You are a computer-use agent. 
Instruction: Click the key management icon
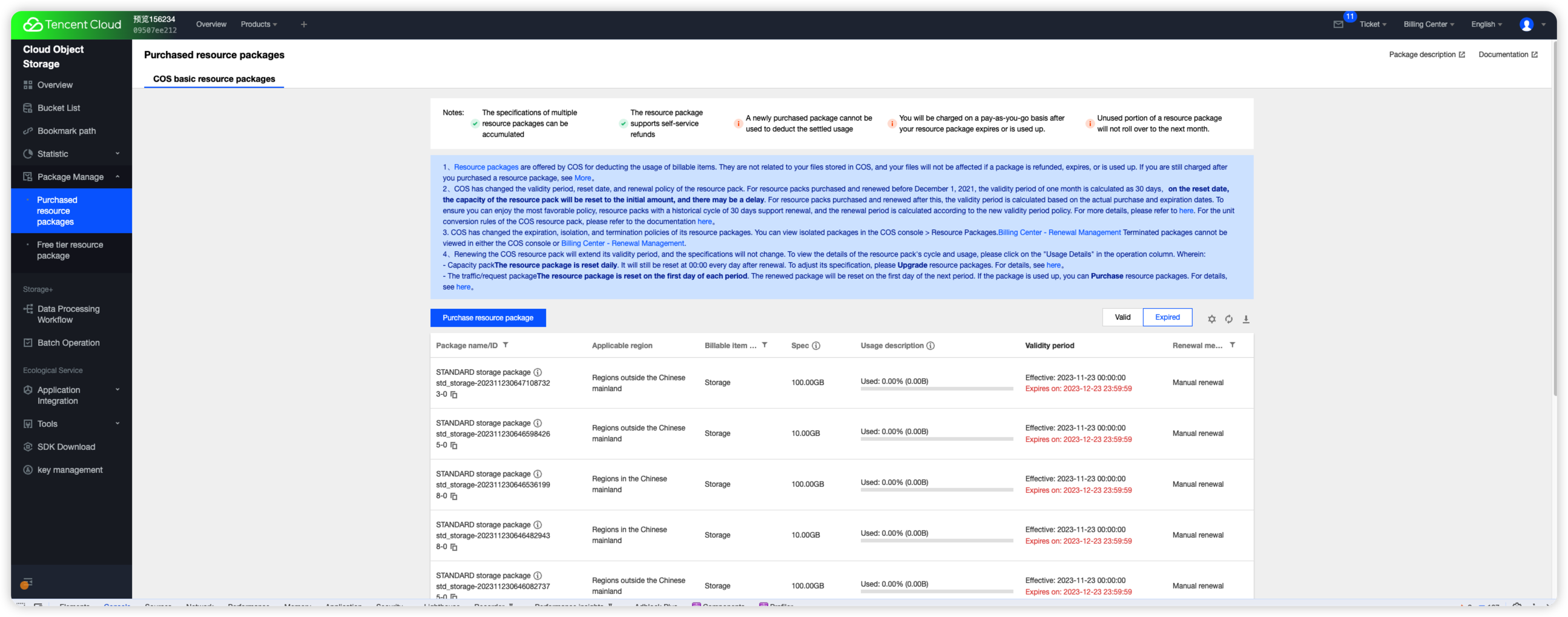pos(28,470)
